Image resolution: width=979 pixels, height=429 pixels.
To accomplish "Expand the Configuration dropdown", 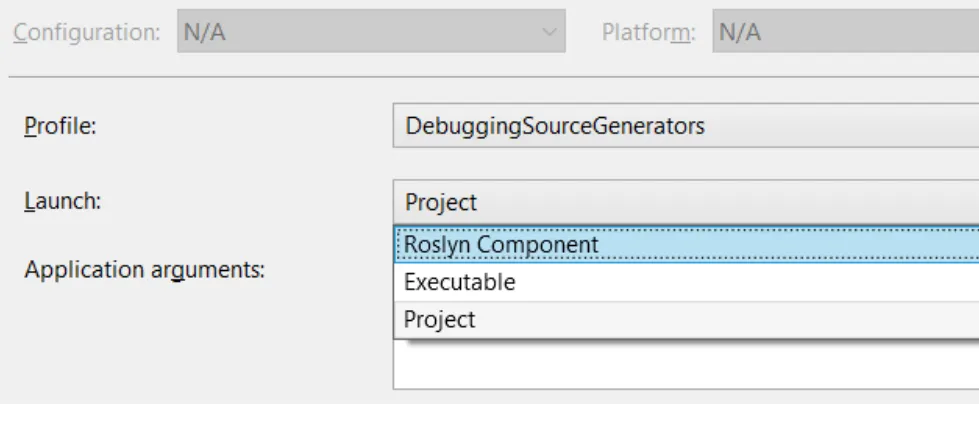I will pyautogui.click(x=370, y=31).
